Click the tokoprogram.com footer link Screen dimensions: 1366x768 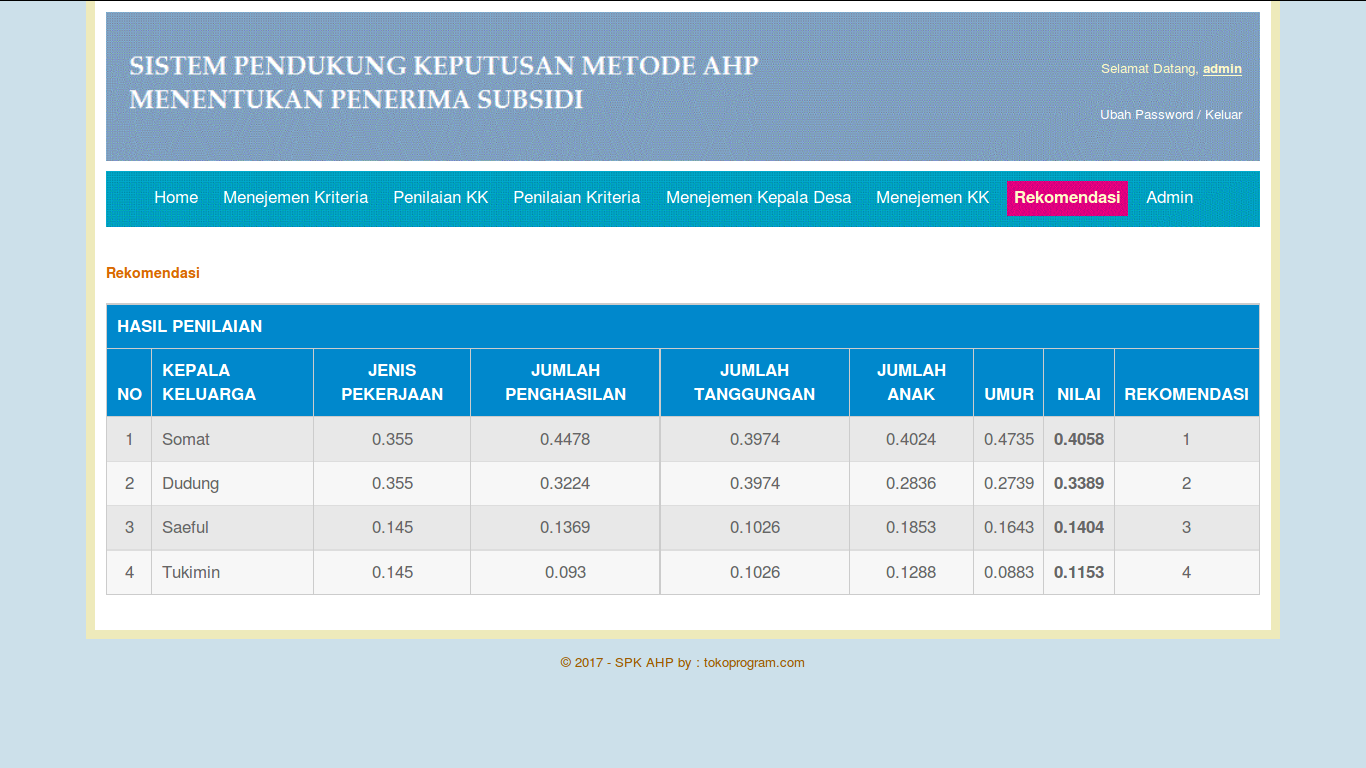point(754,662)
